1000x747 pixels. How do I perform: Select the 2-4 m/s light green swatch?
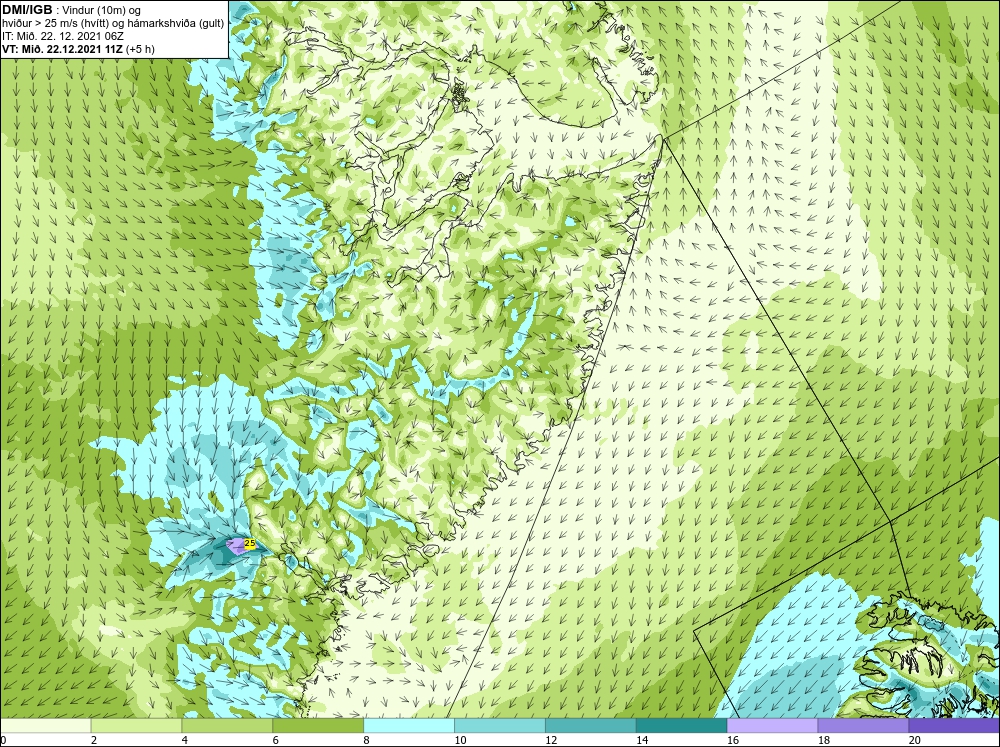(136, 726)
